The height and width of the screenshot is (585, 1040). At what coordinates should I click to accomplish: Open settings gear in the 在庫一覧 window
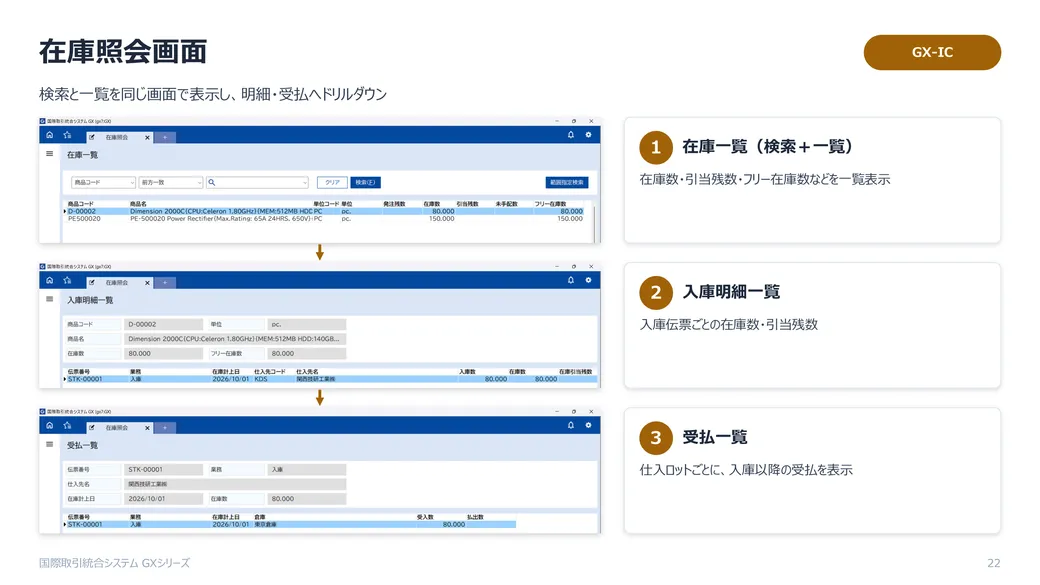click(588, 135)
